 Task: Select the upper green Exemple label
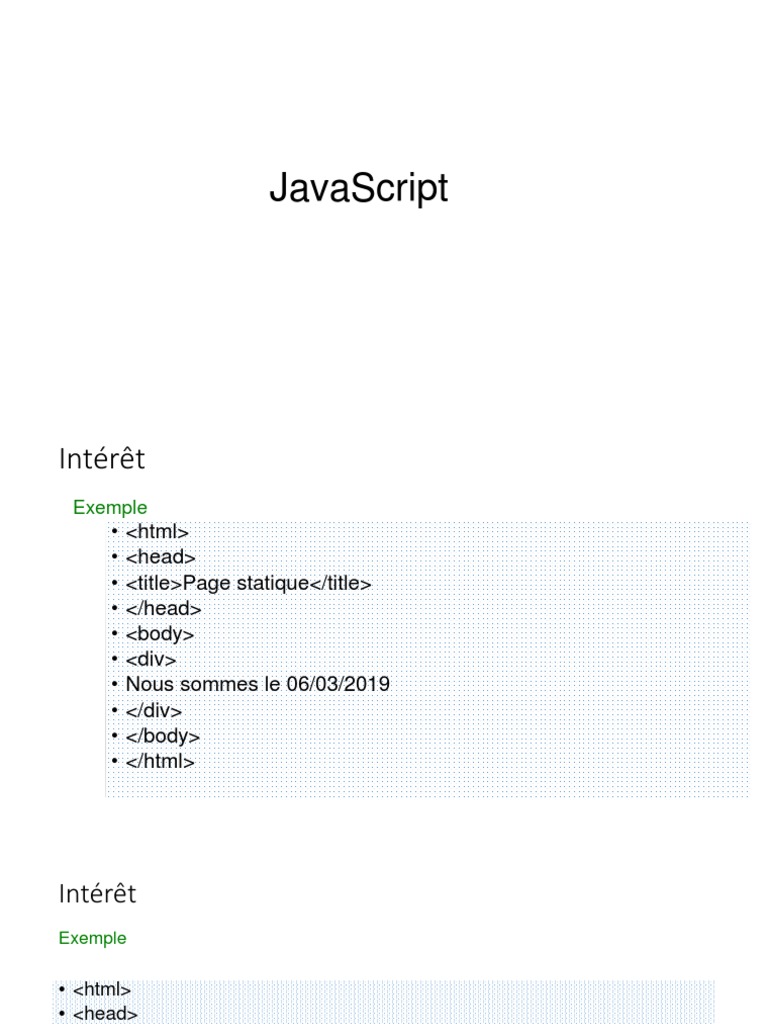coord(110,507)
